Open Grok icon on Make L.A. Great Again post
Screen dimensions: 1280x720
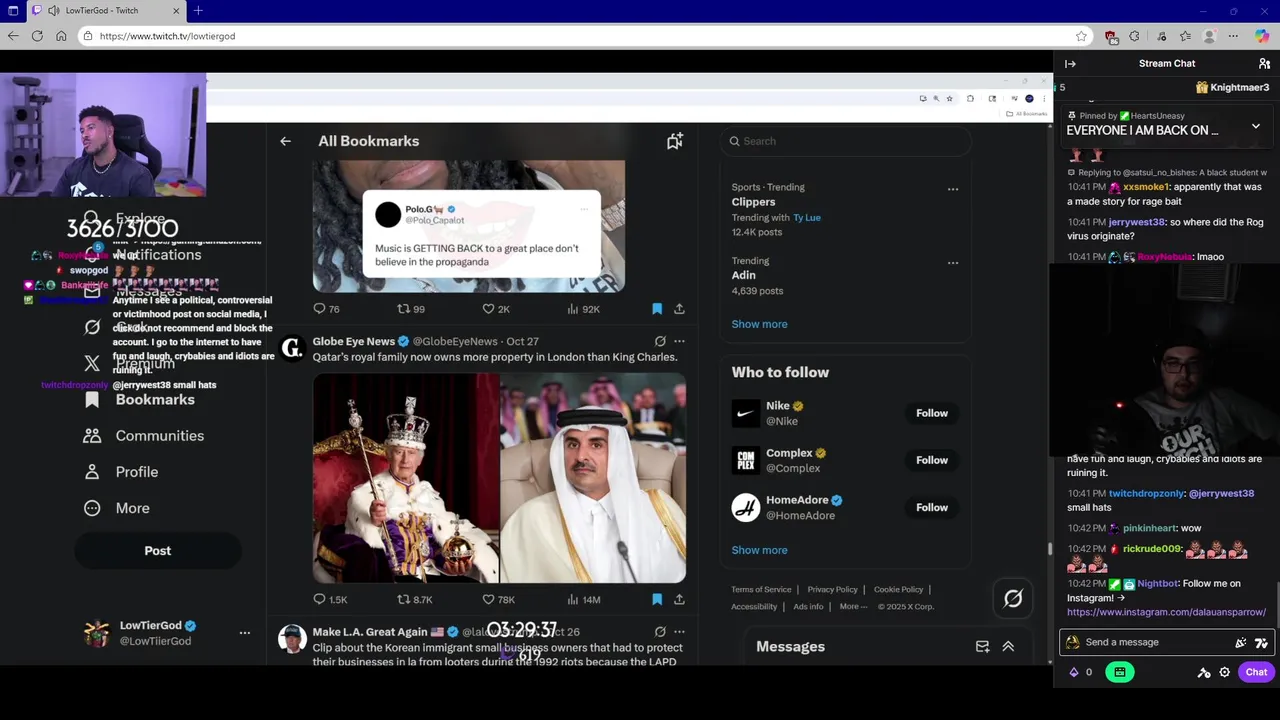(660, 632)
